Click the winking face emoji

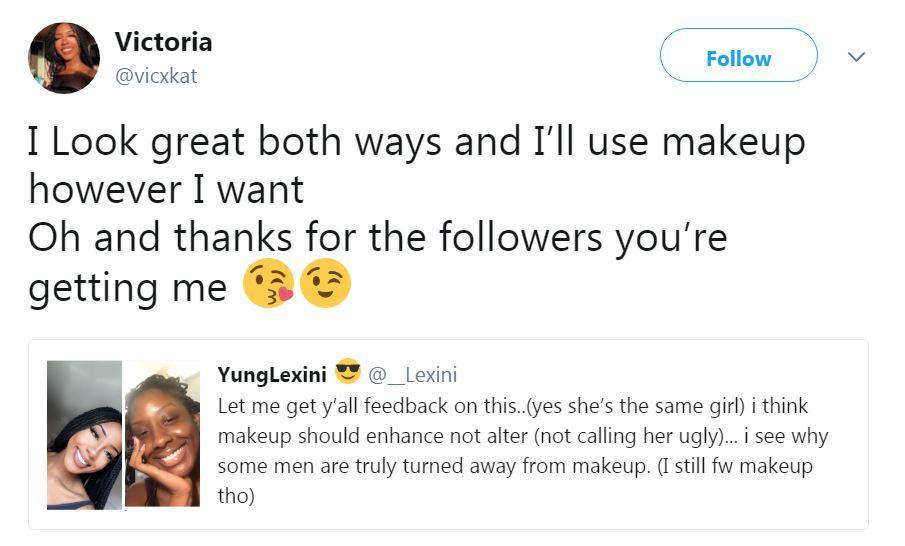pyautogui.click(x=325, y=286)
